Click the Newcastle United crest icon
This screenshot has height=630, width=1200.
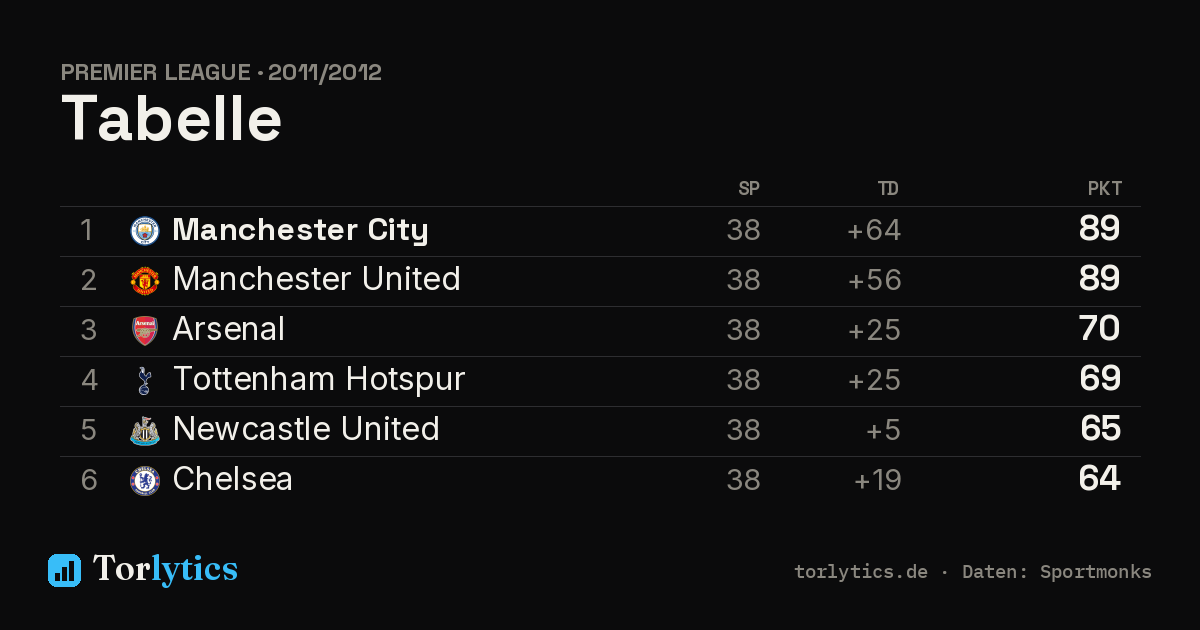click(x=145, y=431)
